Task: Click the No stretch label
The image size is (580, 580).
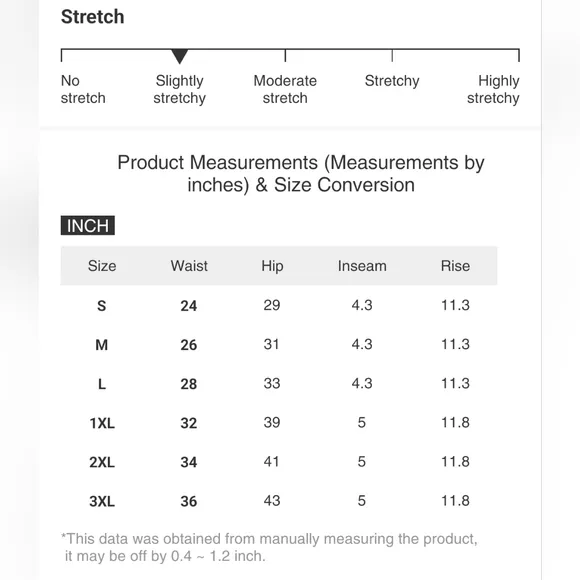Action: pos(83,90)
